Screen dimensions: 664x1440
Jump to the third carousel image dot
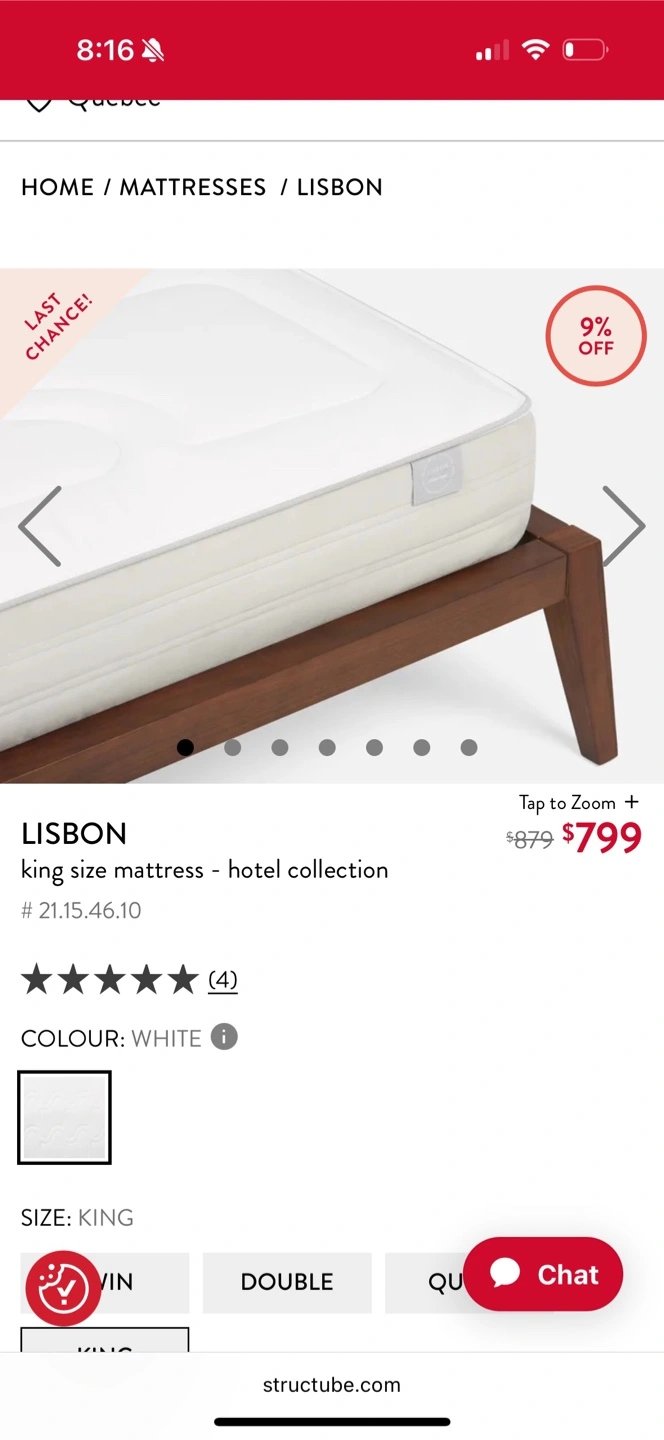tap(280, 747)
